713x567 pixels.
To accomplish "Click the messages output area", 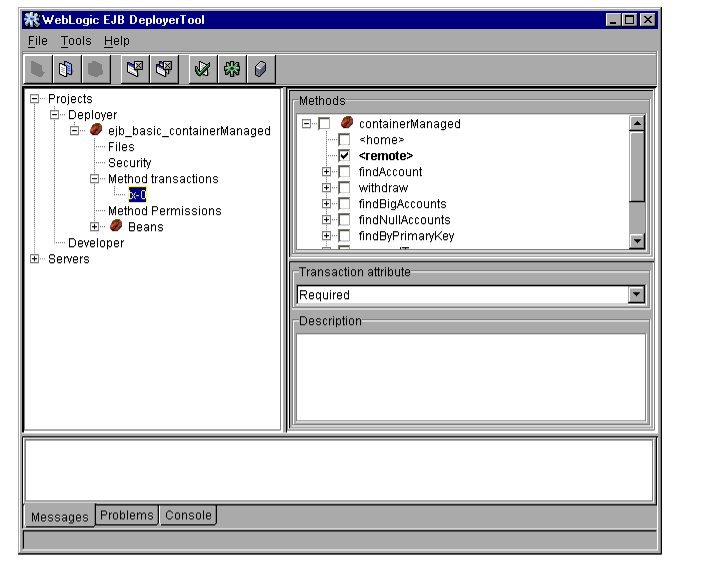I will click(339, 471).
